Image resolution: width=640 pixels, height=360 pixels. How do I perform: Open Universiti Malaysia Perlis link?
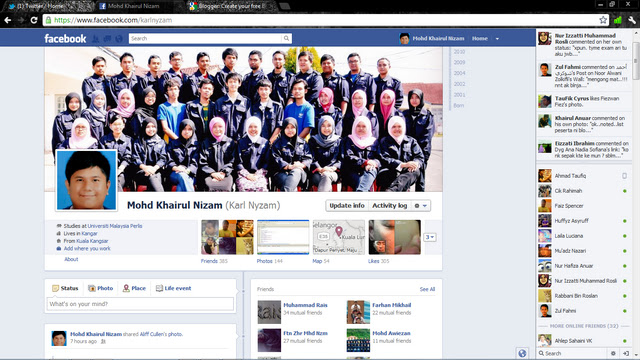[115, 226]
